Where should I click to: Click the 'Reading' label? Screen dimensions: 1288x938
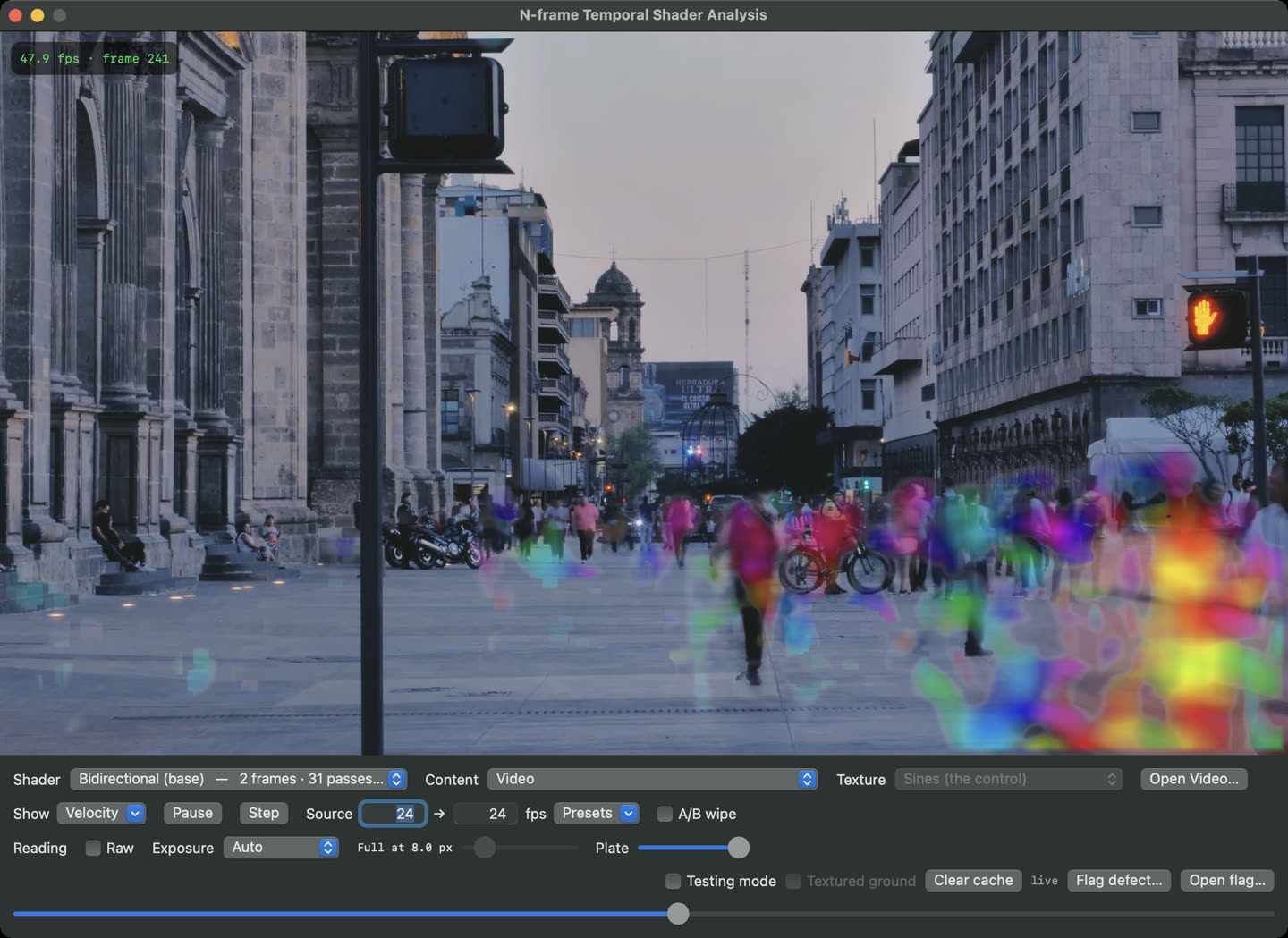click(x=40, y=848)
